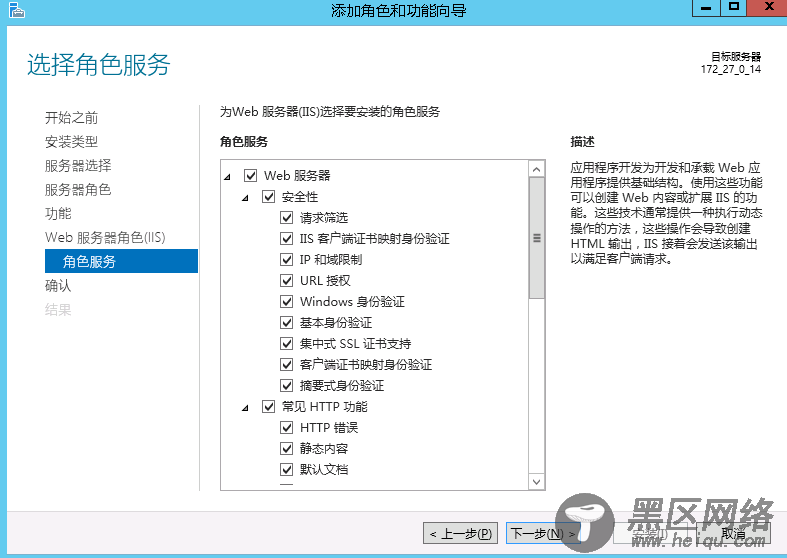Image resolution: width=787 pixels, height=558 pixels.
Task: Click scroll-up arrow of role services list
Action: pyautogui.click(x=537, y=169)
